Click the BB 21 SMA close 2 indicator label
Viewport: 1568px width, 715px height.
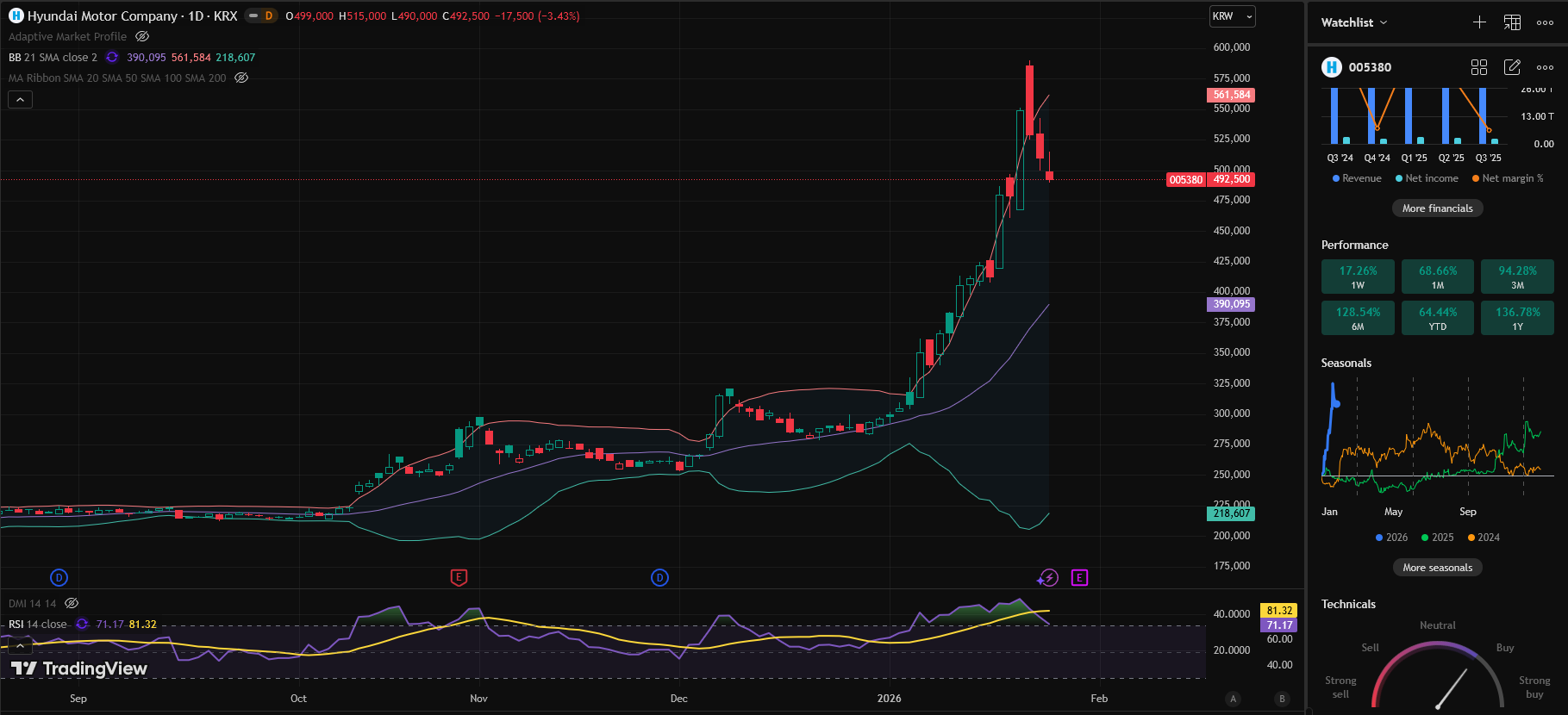click(x=53, y=57)
